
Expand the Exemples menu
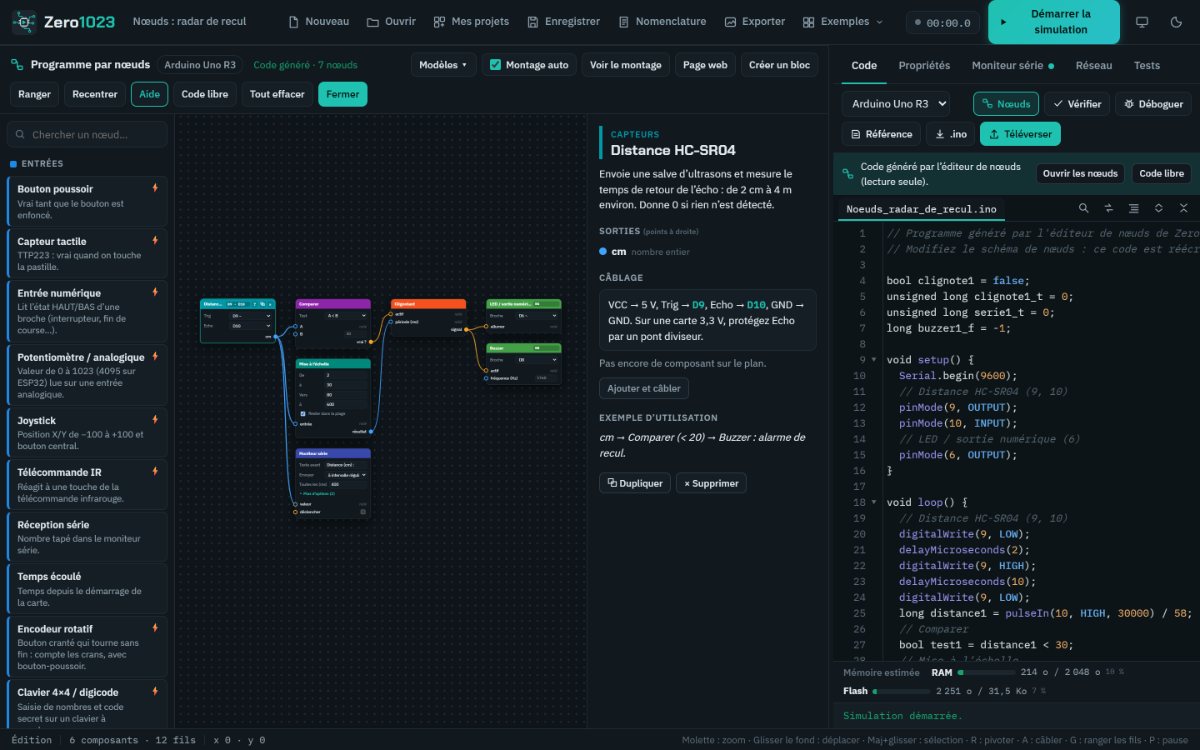pyautogui.click(x=844, y=22)
